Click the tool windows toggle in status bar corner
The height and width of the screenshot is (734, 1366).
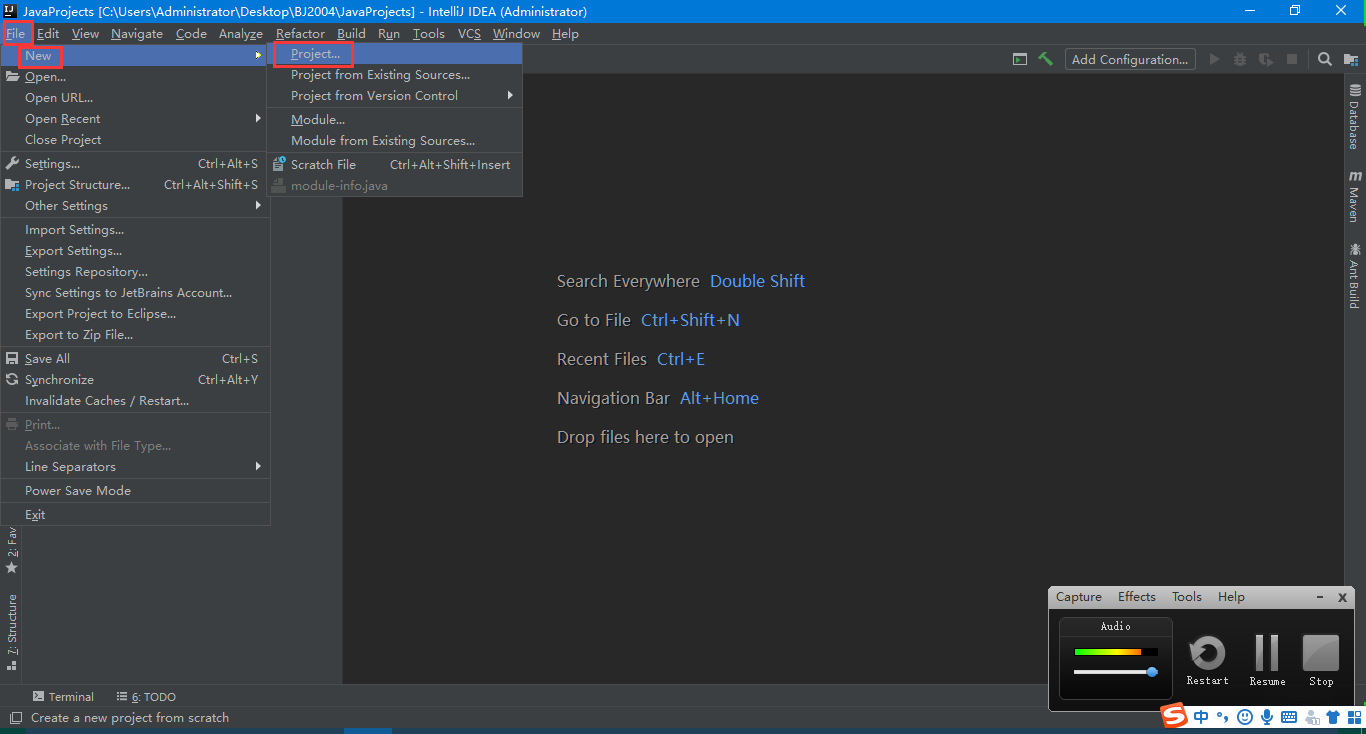(x=15, y=718)
